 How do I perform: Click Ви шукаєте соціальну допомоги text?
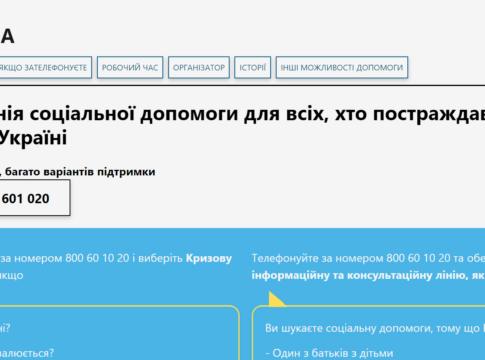[x=372, y=328]
